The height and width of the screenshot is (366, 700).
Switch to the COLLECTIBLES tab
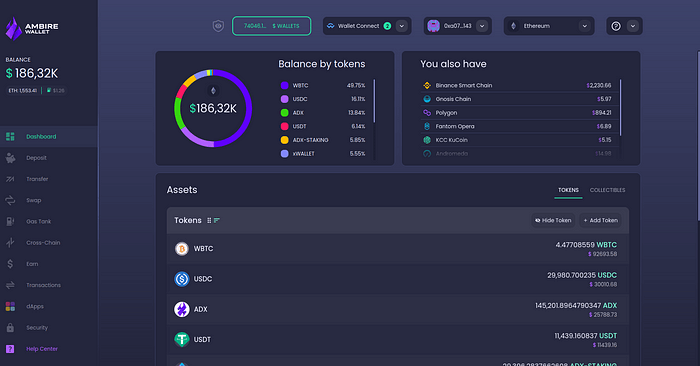[x=607, y=190]
